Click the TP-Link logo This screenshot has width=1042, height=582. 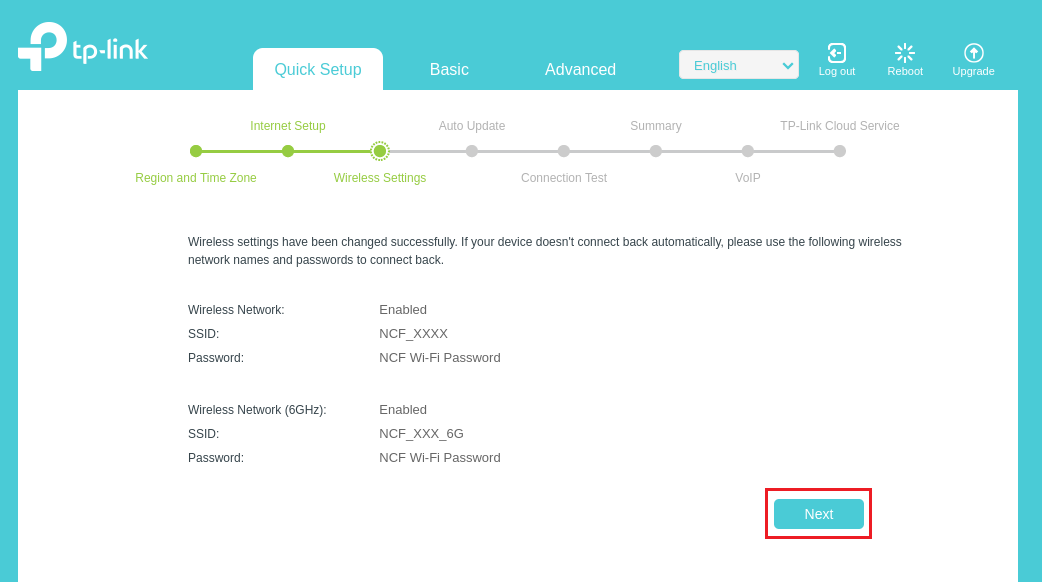pyautogui.click(x=82, y=47)
